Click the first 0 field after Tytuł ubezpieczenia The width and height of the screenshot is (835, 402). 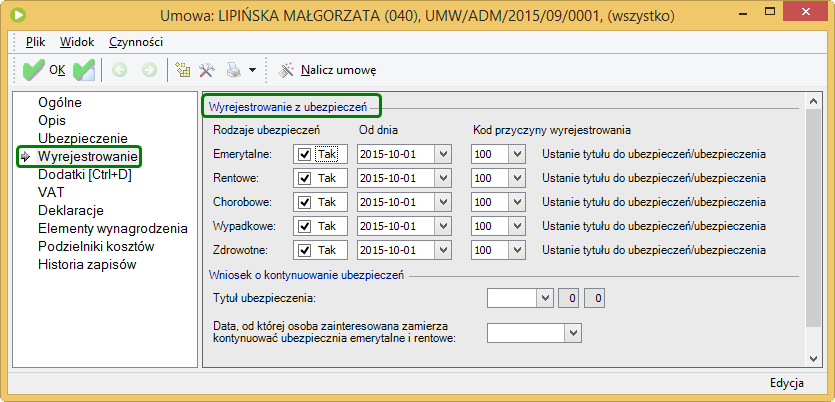568,299
